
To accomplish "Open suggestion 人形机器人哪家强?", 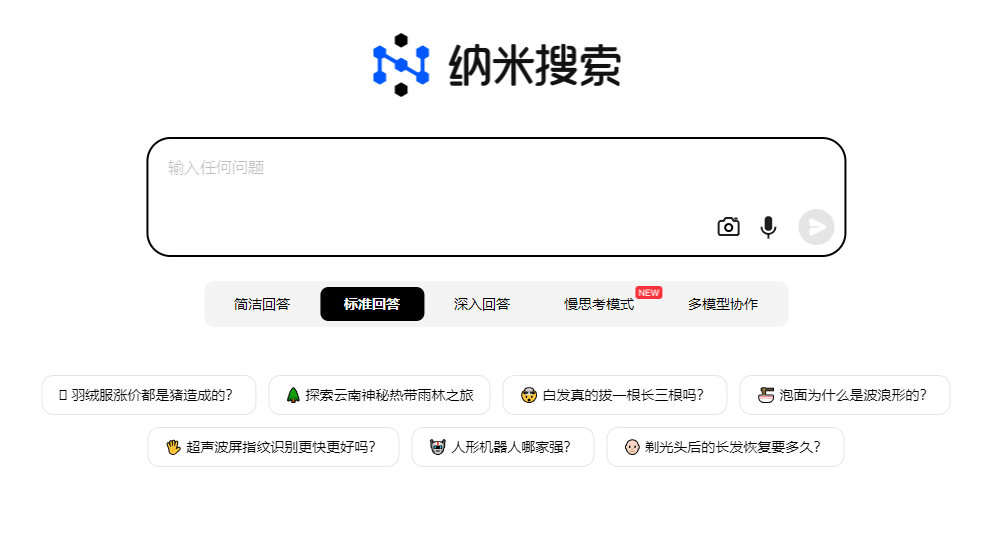I will 502,447.
